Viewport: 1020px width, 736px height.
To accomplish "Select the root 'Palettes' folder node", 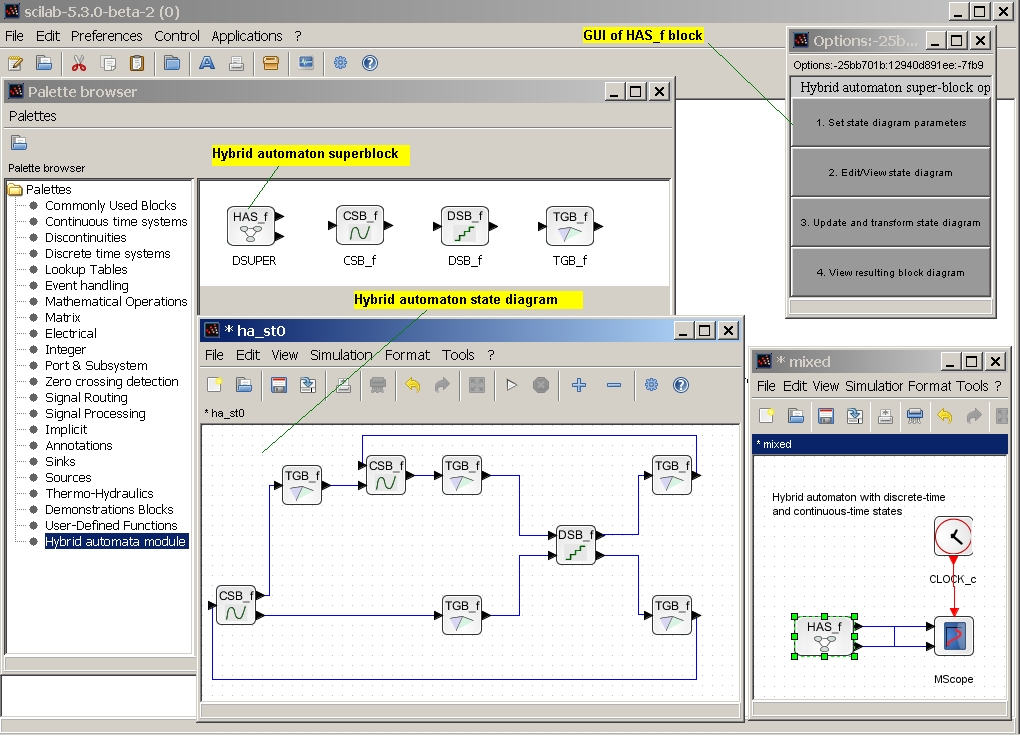I will (x=48, y=189).
